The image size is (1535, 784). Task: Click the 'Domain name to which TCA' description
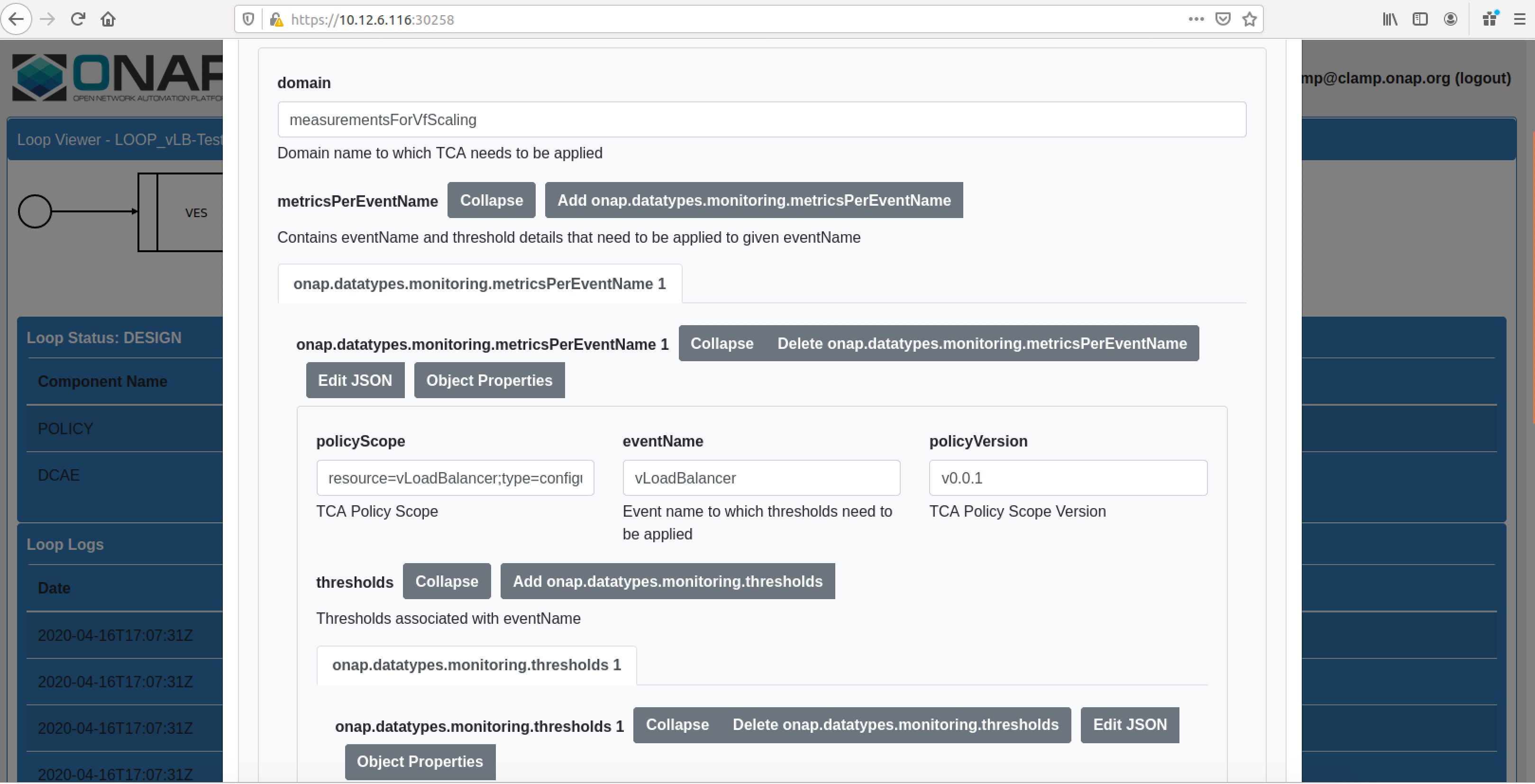(x=440, y=153)
